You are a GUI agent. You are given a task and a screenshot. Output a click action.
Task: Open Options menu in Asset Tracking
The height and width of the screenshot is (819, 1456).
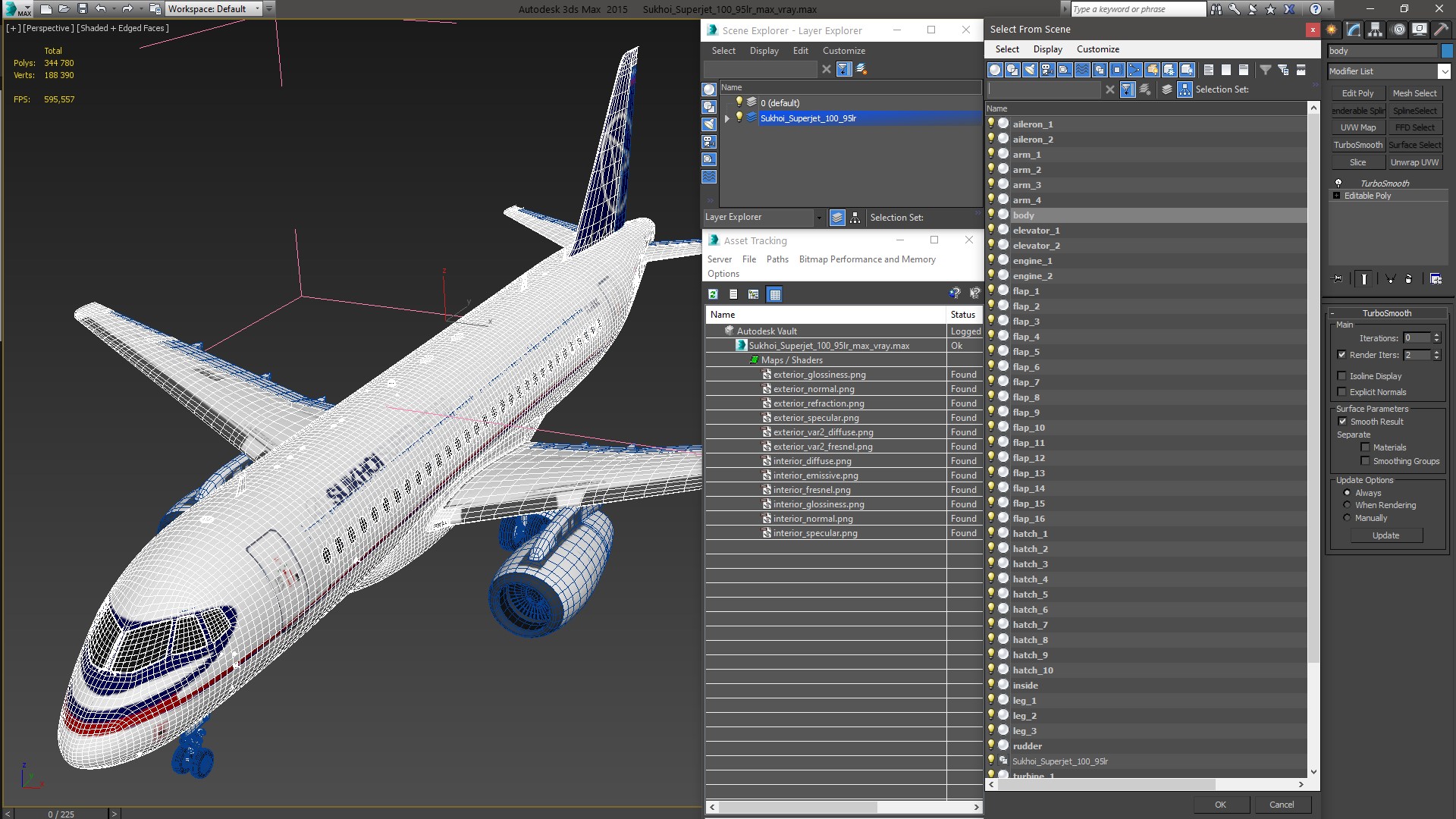click(x=723, y=274)
